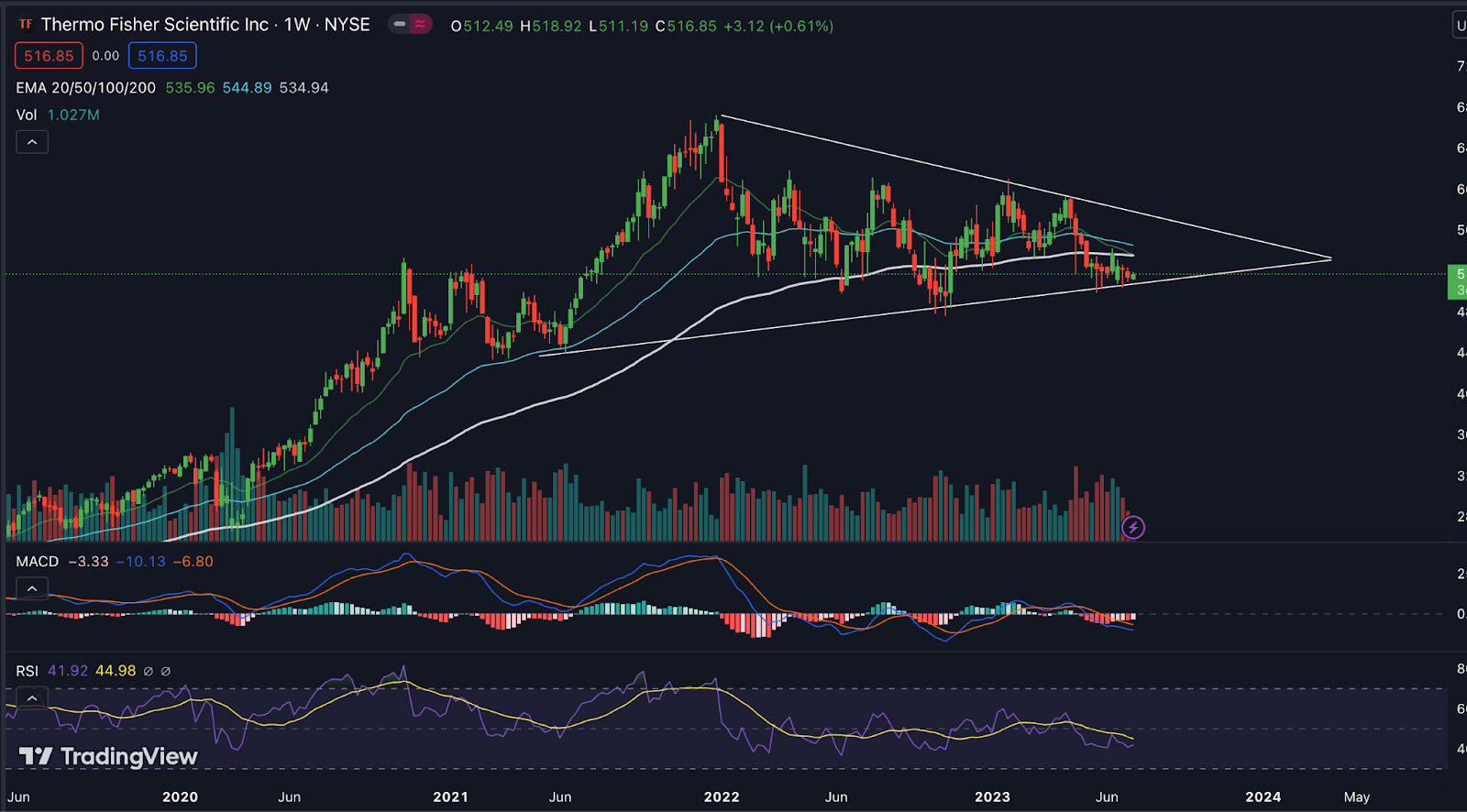Click the May label on time axis
Viewport: 1467px width, 812px height.
coord(1357,797)
